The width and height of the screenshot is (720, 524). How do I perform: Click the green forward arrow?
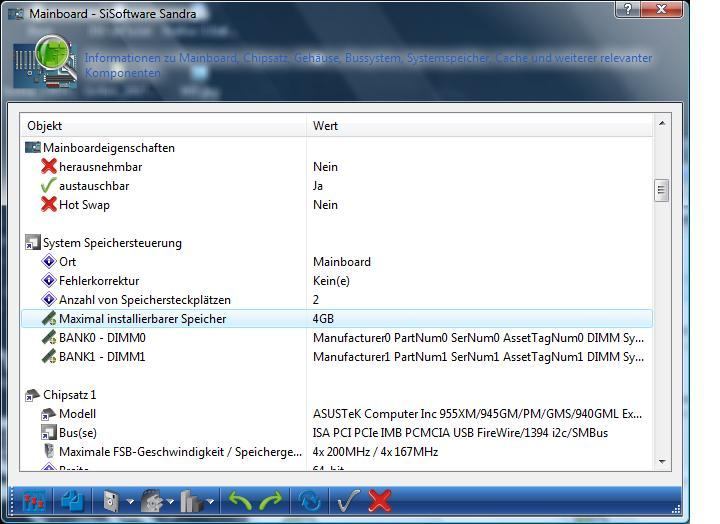pyautogui.click(x=271, y=501)
